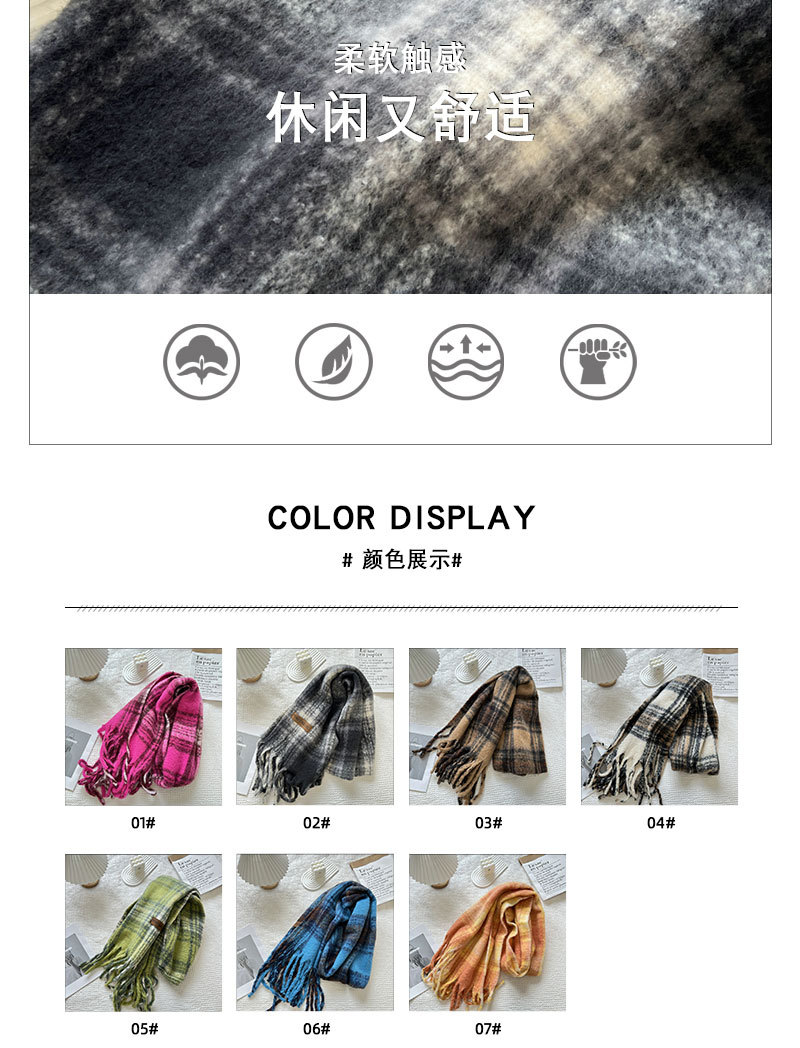
Task: Select the blue plaid scarf 06#
Action: (315, 932)
